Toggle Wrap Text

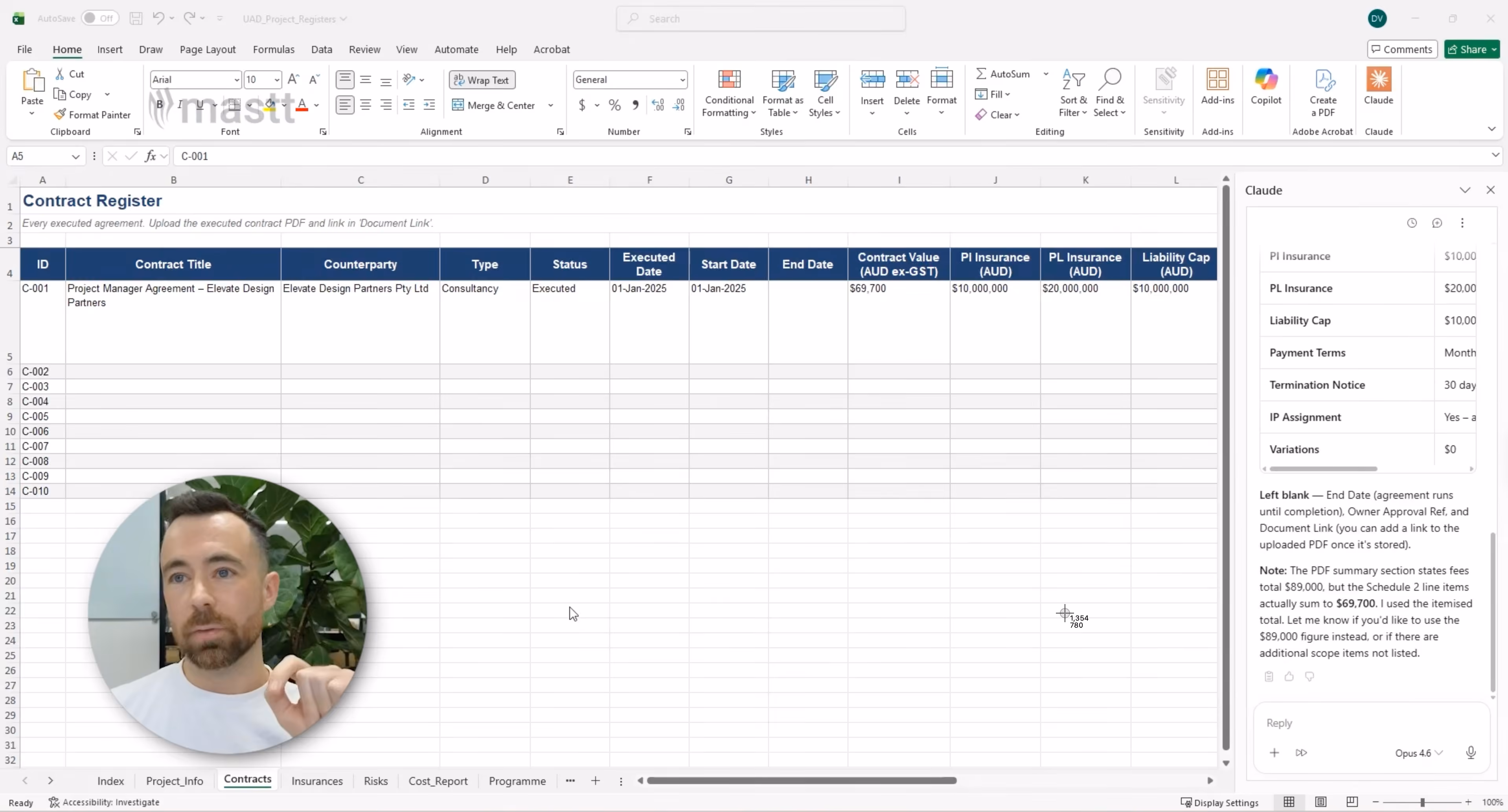482,80
